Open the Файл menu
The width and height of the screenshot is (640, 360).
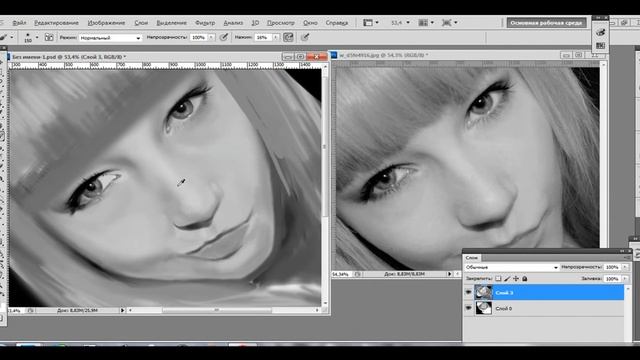[19, 23]
